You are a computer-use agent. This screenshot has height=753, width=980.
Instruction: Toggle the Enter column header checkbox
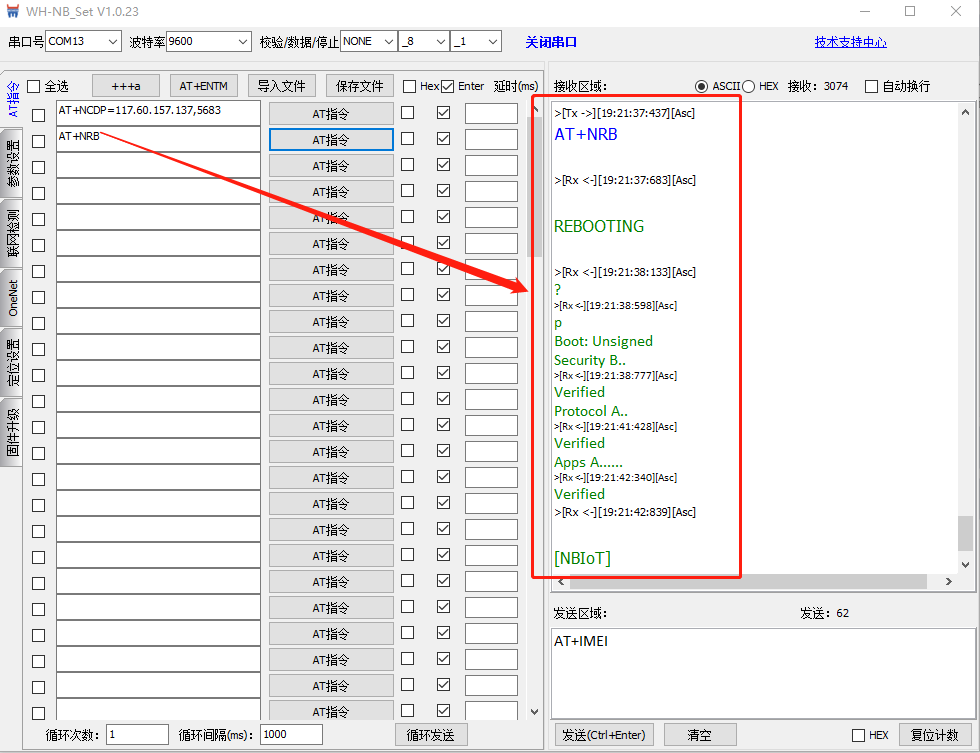pyautogui.click(x=448, y=86)
